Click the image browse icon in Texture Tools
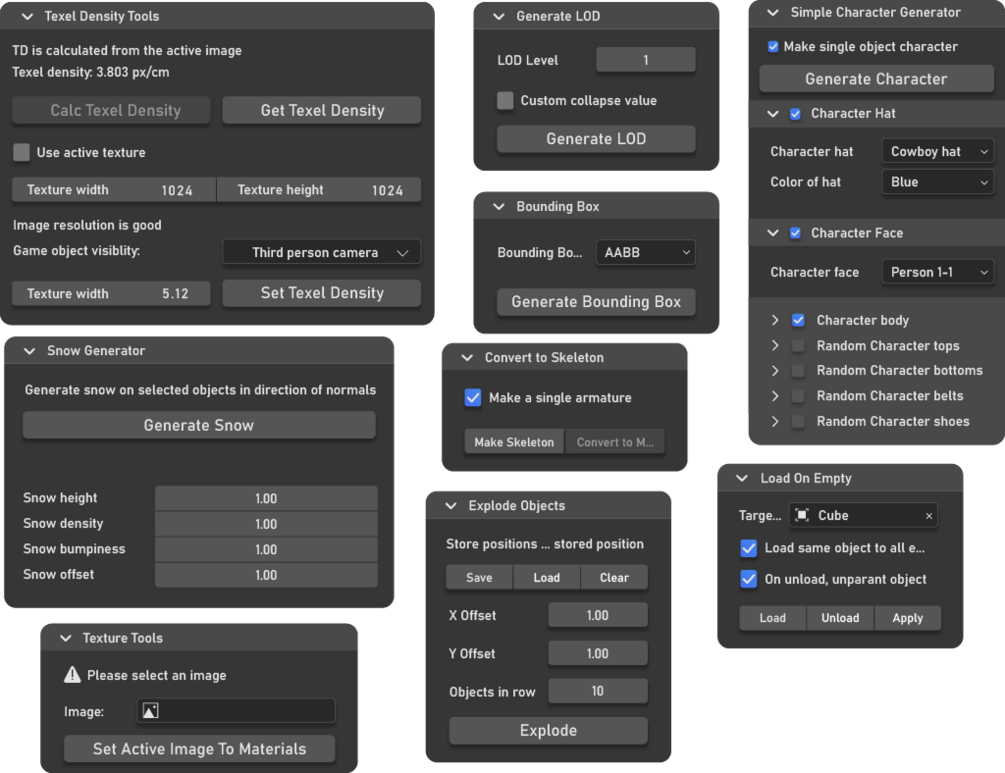The height and width of the screenshot is (773, 1005). [x=151, y=711]
